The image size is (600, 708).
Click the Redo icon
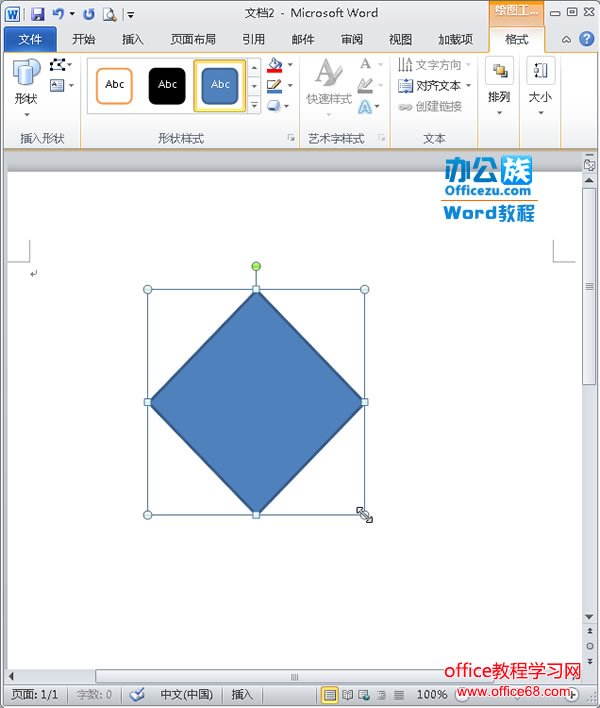pyautogui.click(x=89, y=14)
